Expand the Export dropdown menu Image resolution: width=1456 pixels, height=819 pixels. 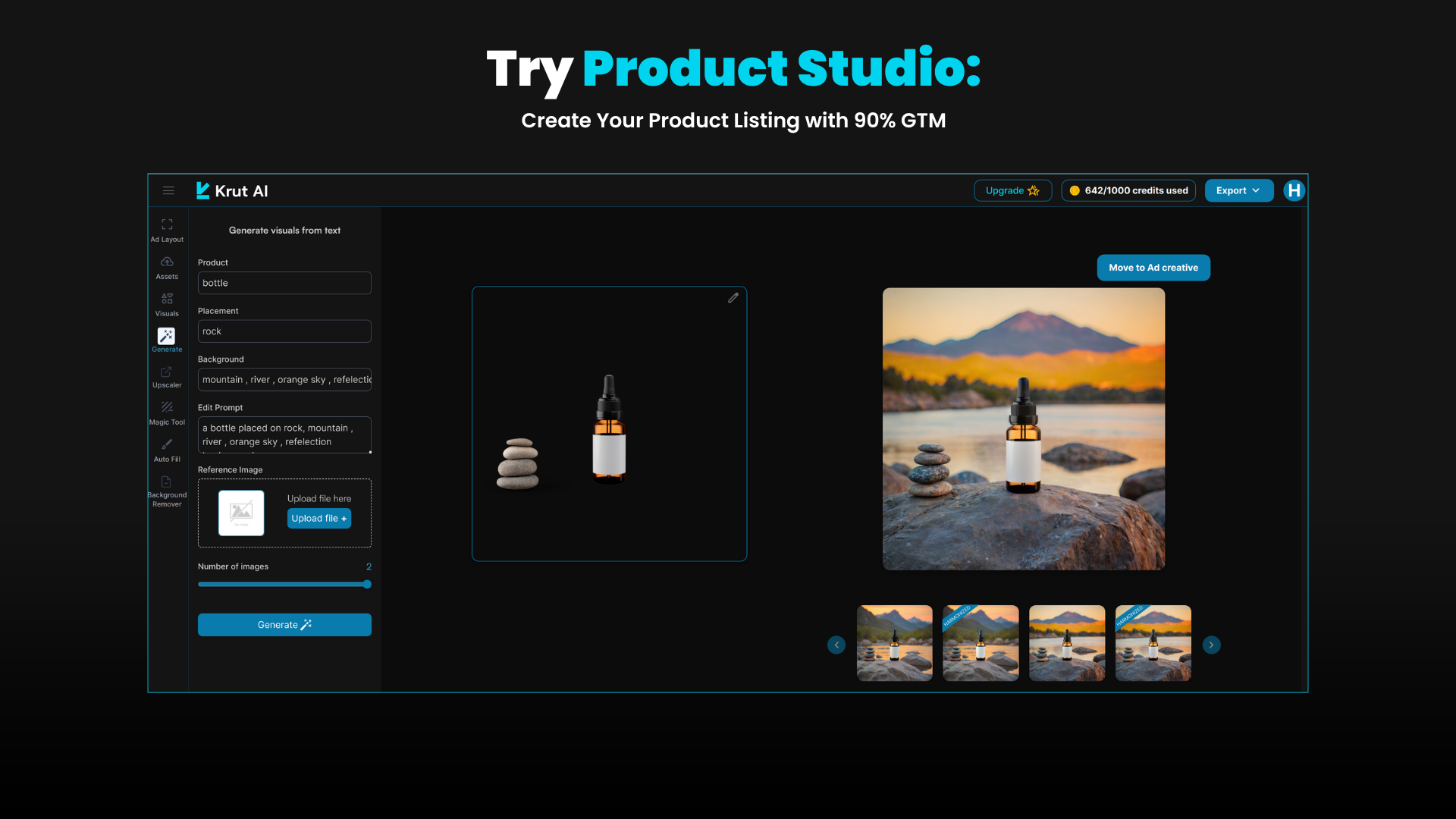pos(1239,190)
